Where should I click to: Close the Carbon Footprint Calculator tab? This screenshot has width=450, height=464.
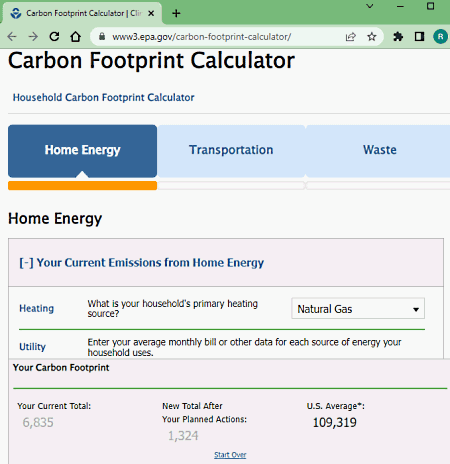click(x=151, y=13)
